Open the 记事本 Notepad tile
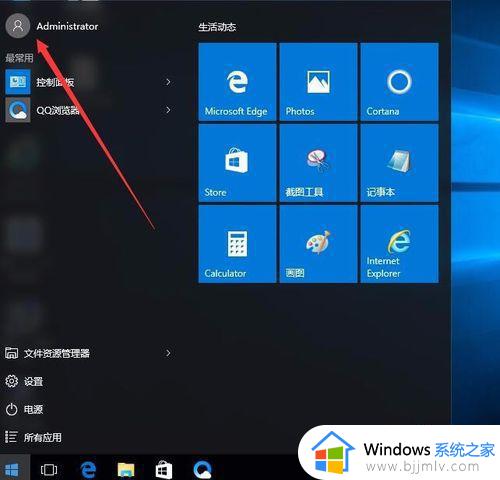The width and height of the screenshot is (500, 480). click(399, 163)
